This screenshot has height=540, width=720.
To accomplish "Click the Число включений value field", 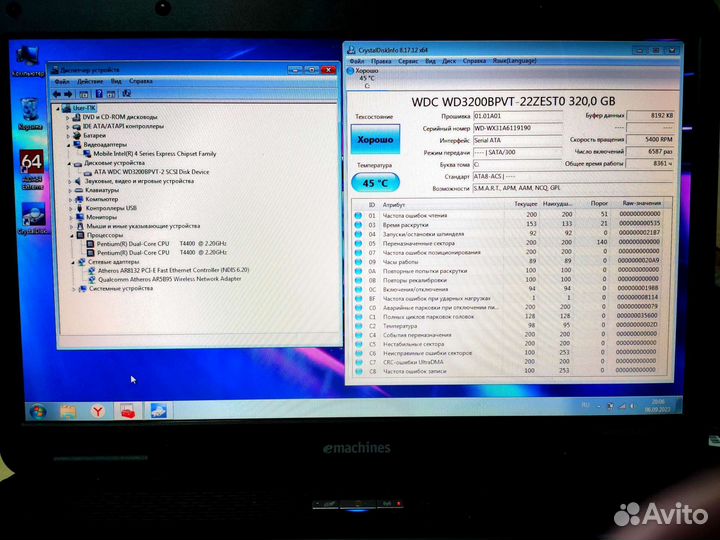I will pos(650,151).
